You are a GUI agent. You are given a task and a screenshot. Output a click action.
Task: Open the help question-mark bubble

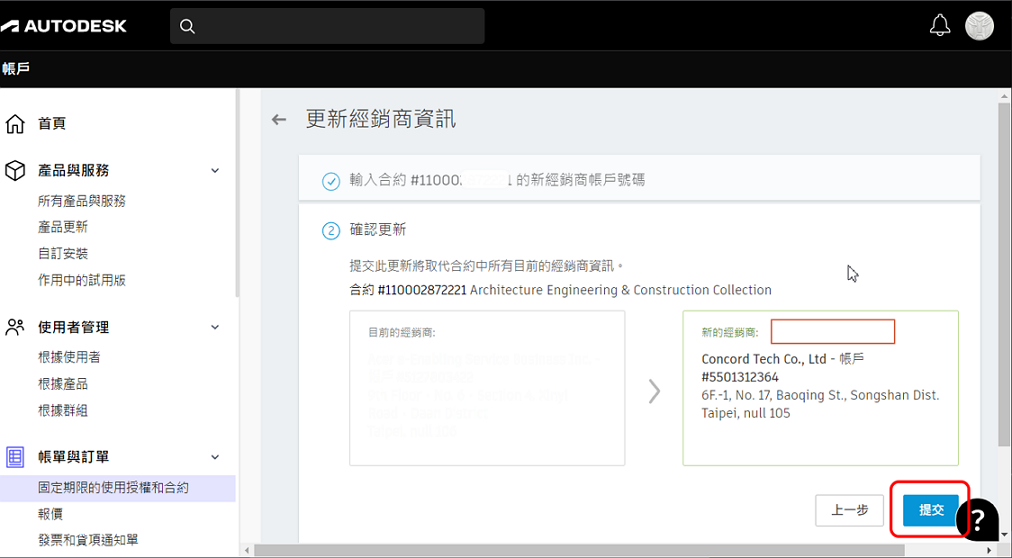click(x=978, y=518)
